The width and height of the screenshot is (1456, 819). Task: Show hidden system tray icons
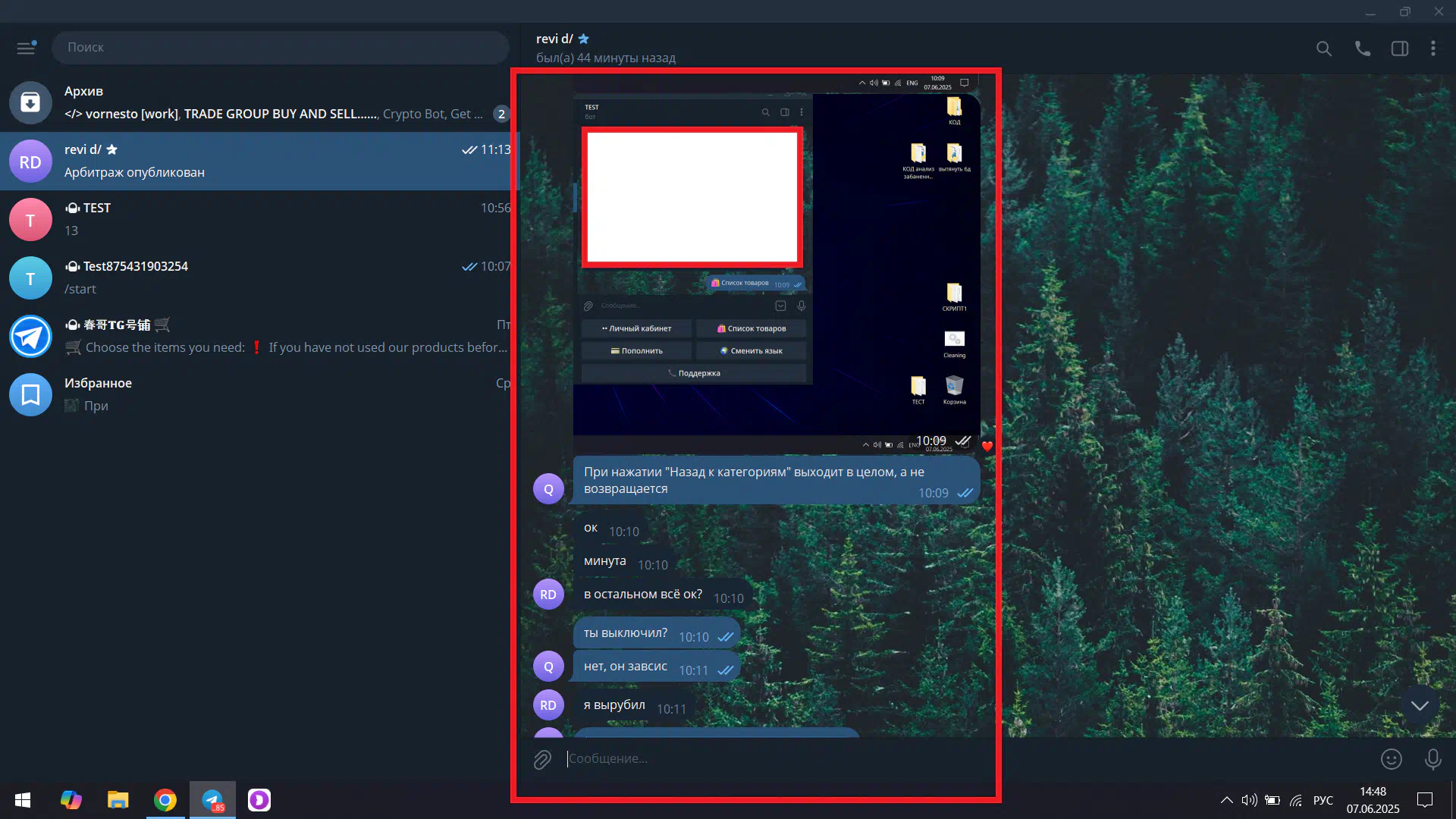click(1226, 800)
